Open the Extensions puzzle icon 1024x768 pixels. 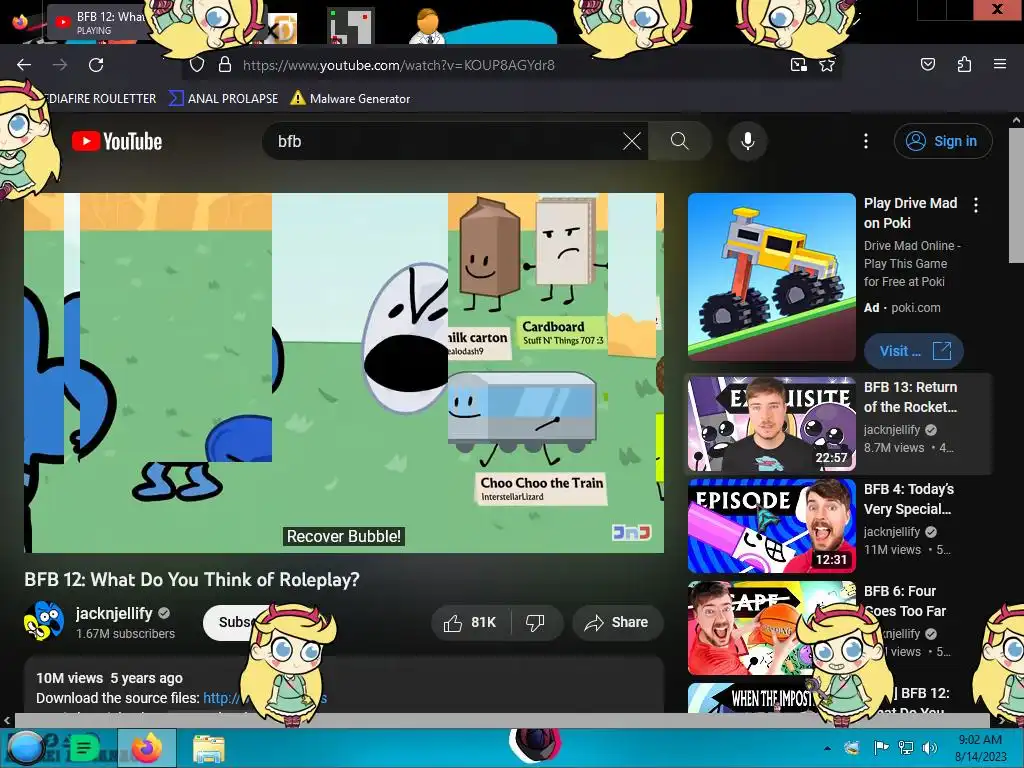pyautogui.click(x=964, y=65)
